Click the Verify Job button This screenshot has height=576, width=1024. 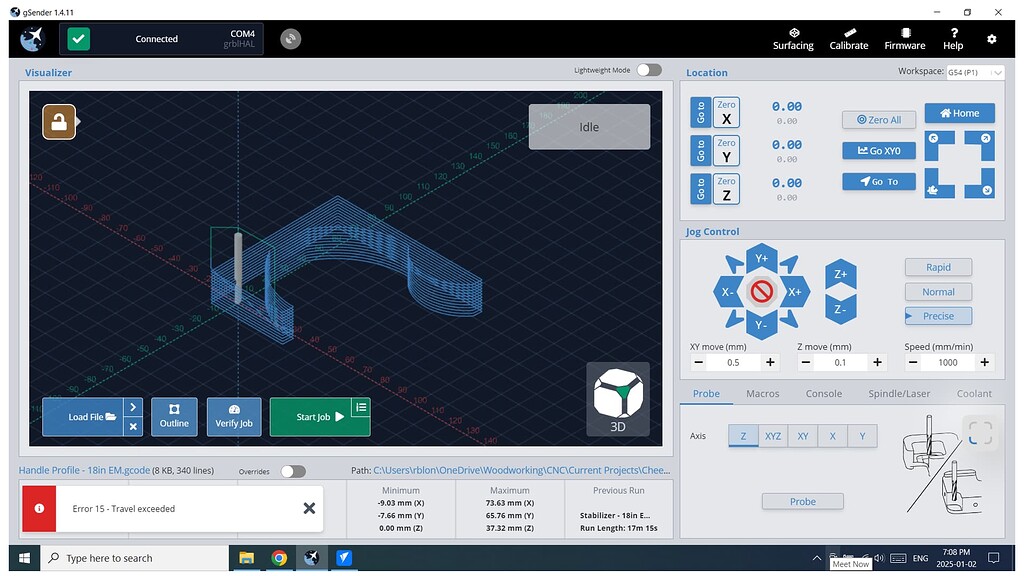coord(234,417)
